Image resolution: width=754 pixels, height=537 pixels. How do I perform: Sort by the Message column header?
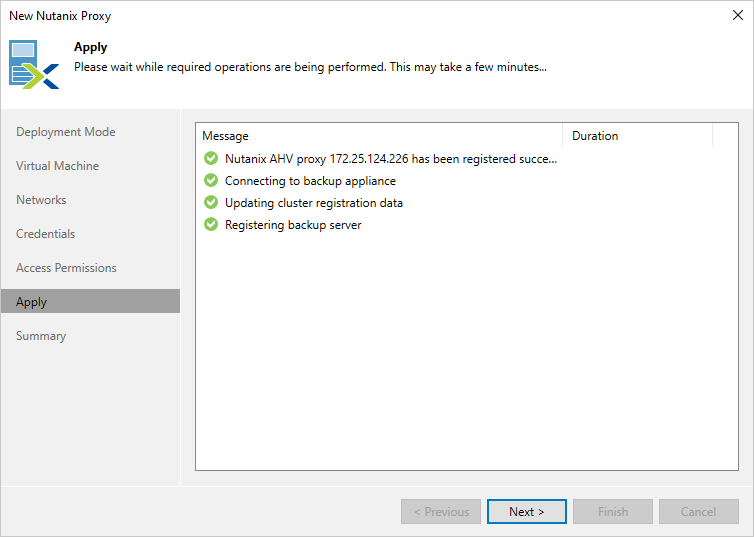click(x=379, y=136)
